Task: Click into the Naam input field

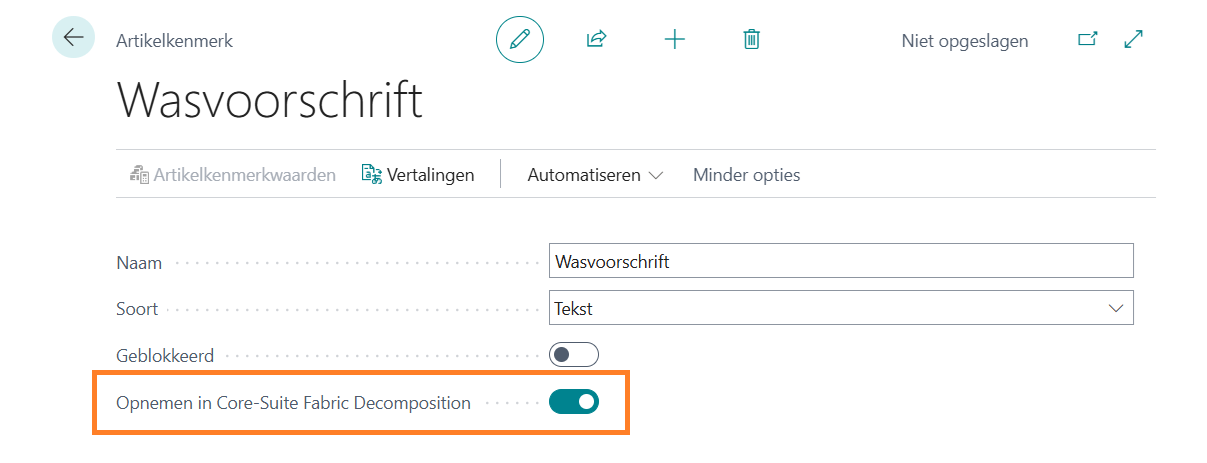Action: click(840, 262)
